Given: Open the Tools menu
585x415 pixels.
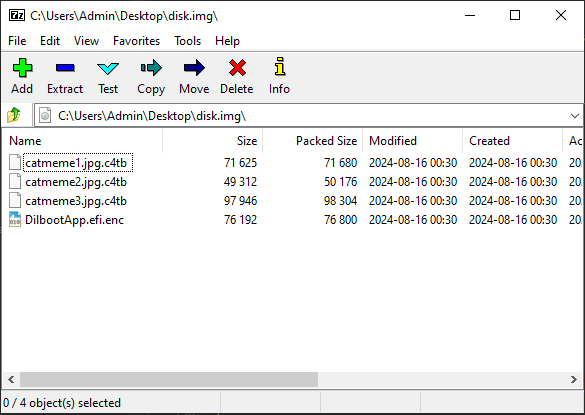Looking at the screenshot, I should 187,41.
